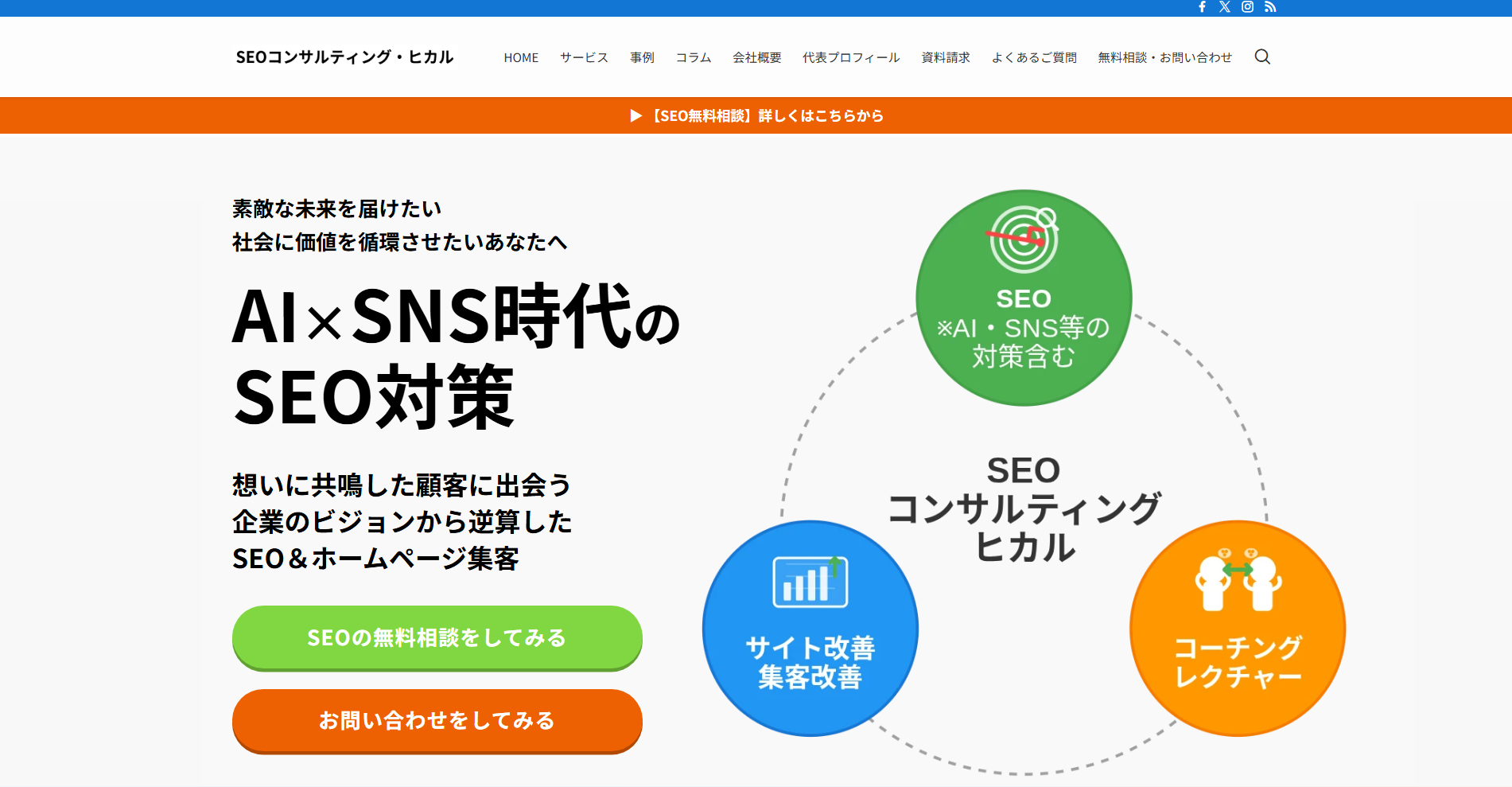The image size is (1512, 787).
Task: Open the 代表プロフィール page link
Action: [850, 56]
